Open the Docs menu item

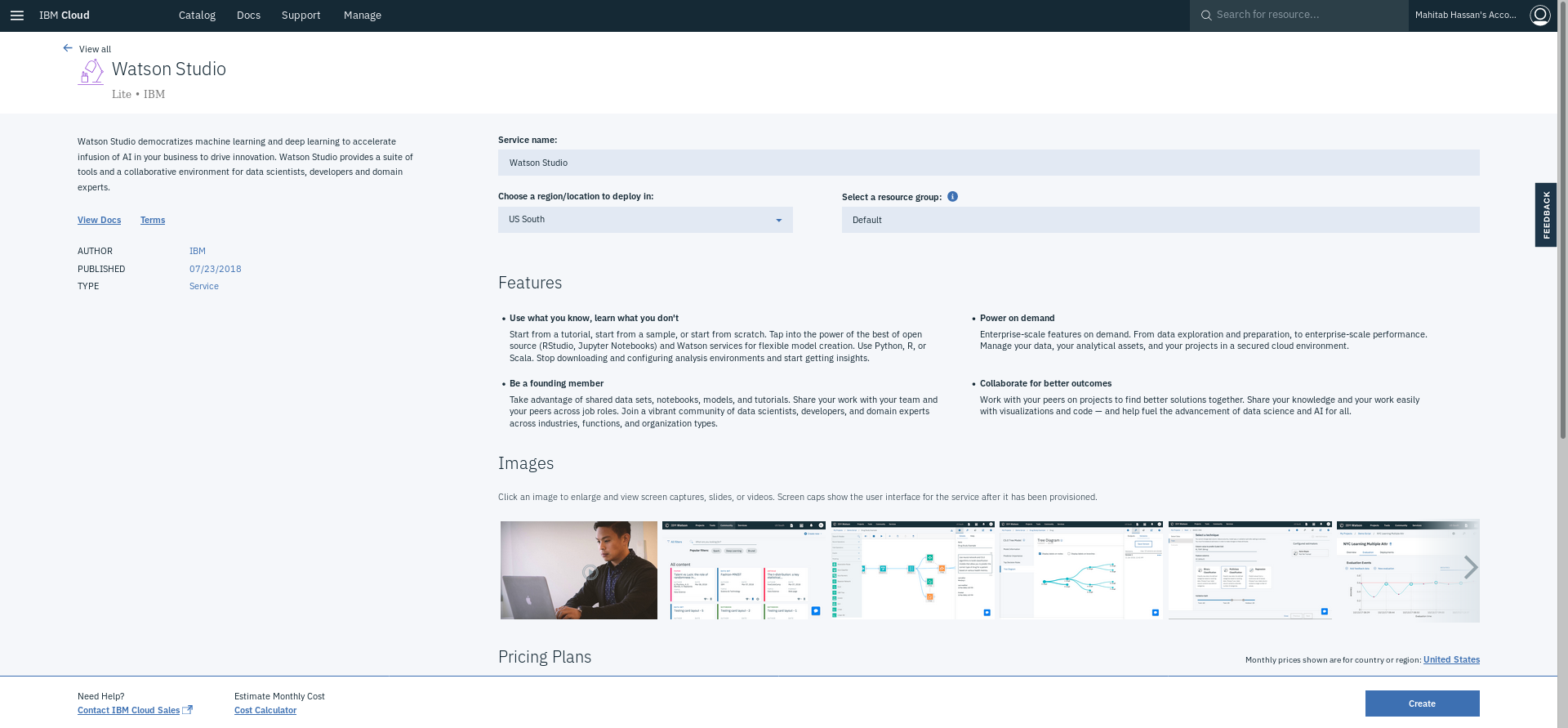coord(248,16)
